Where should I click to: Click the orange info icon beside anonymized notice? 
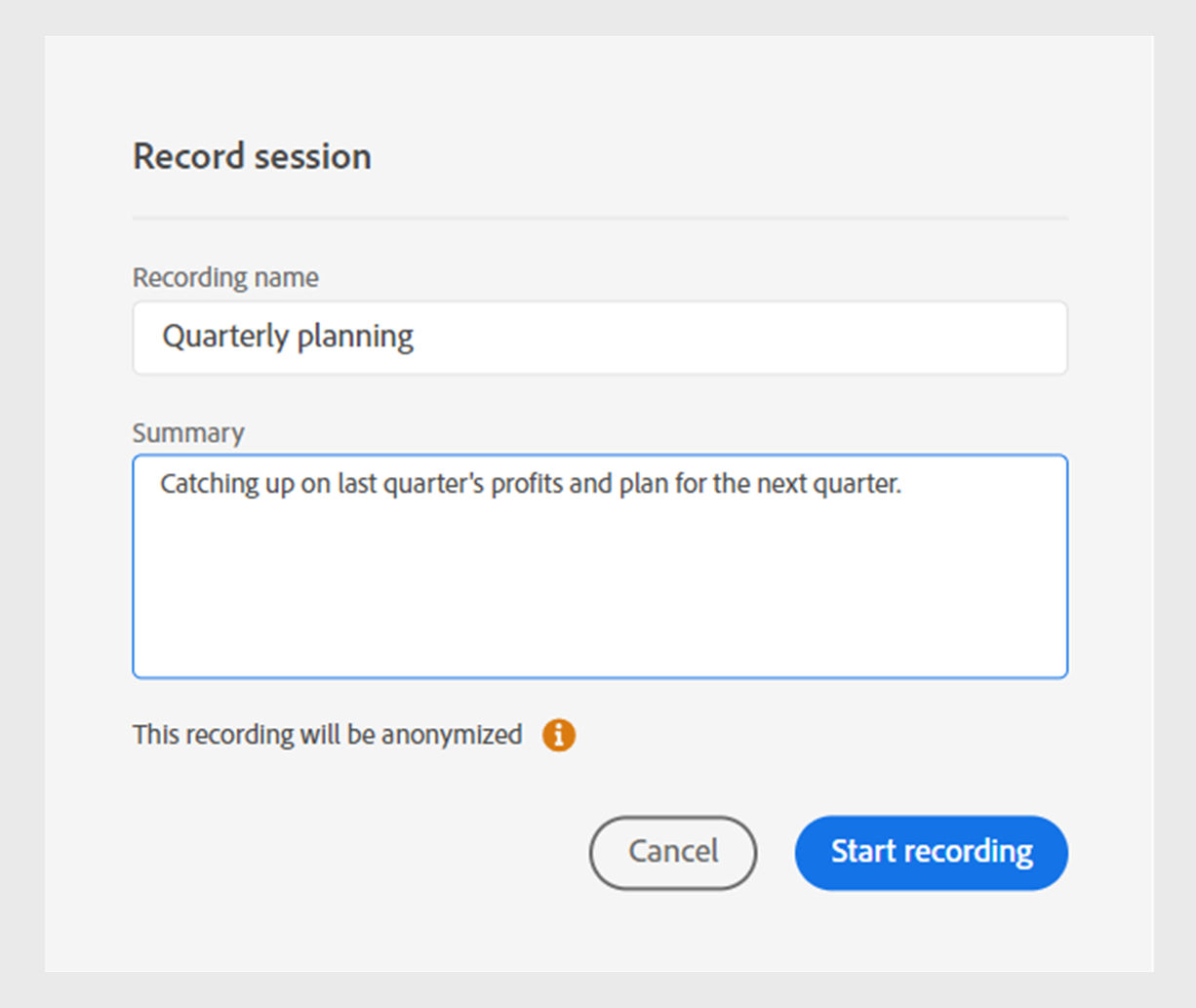point(559,735)
